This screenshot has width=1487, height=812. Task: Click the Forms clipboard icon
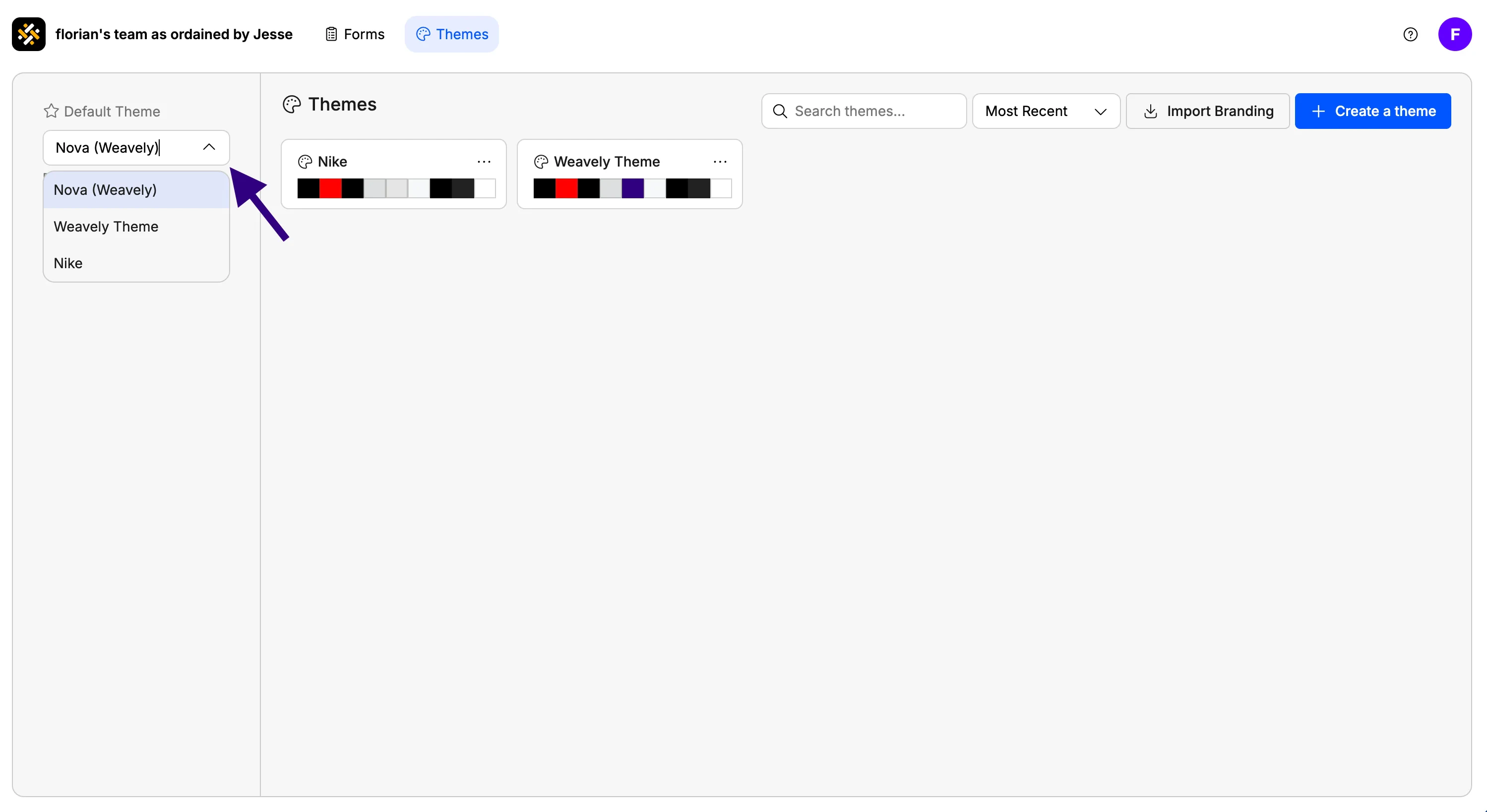point(331,34)
